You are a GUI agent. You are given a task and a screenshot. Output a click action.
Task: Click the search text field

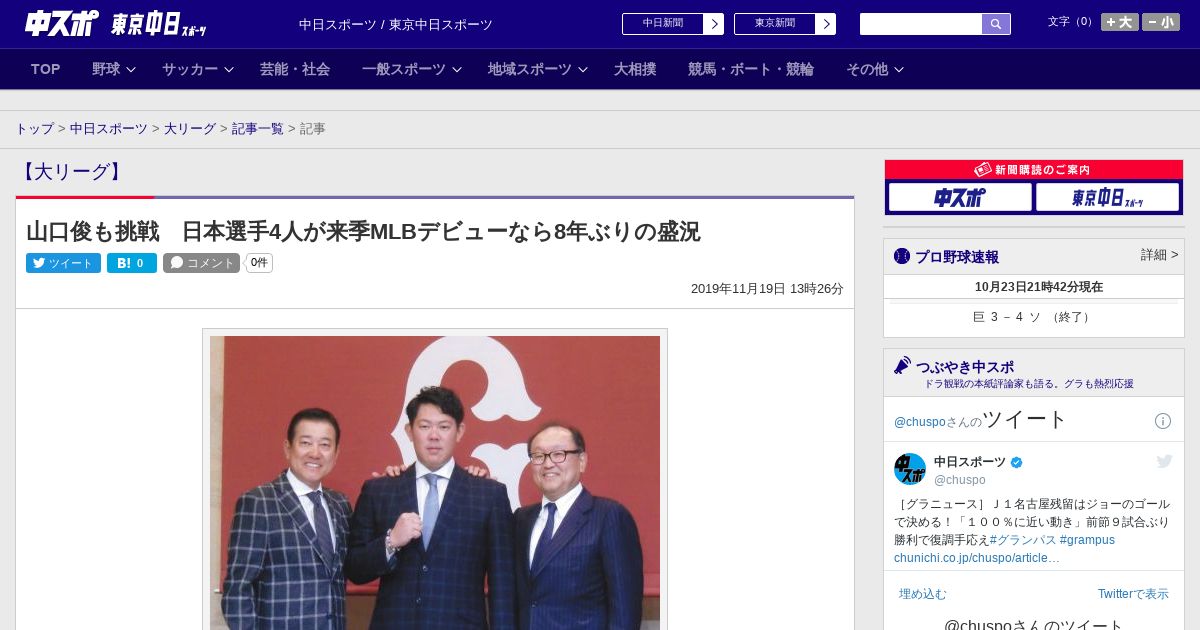(921, 24)
